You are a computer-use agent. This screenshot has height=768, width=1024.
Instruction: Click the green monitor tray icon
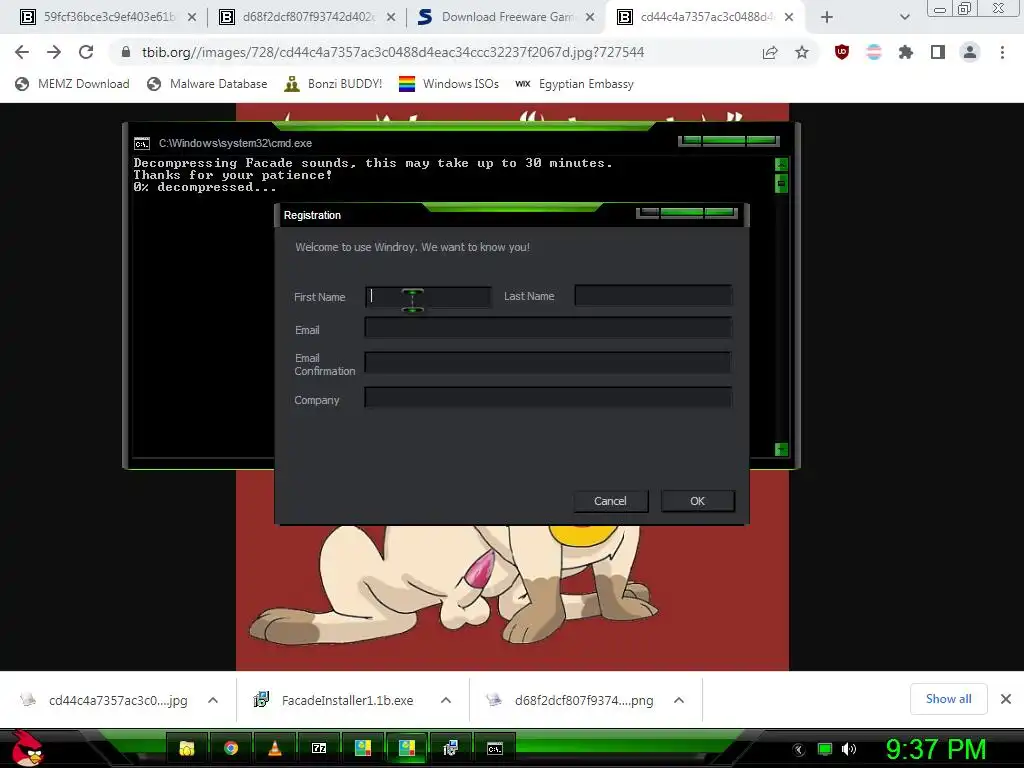[x=825, y=749]
